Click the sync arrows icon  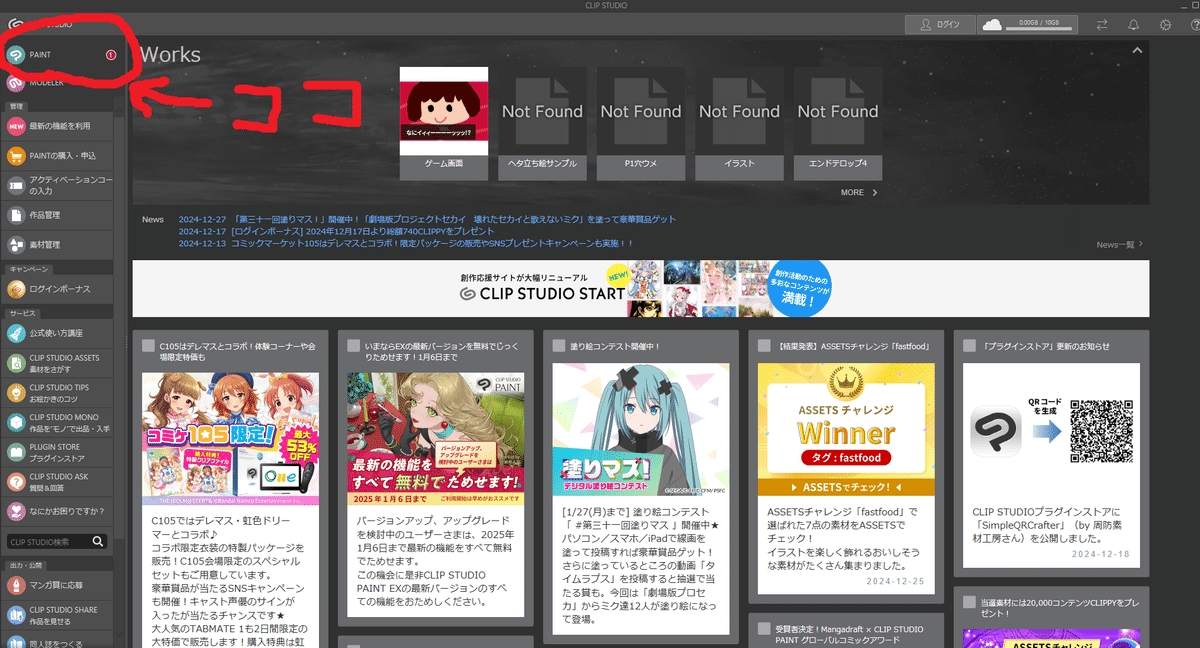[x=1102, y=24]
